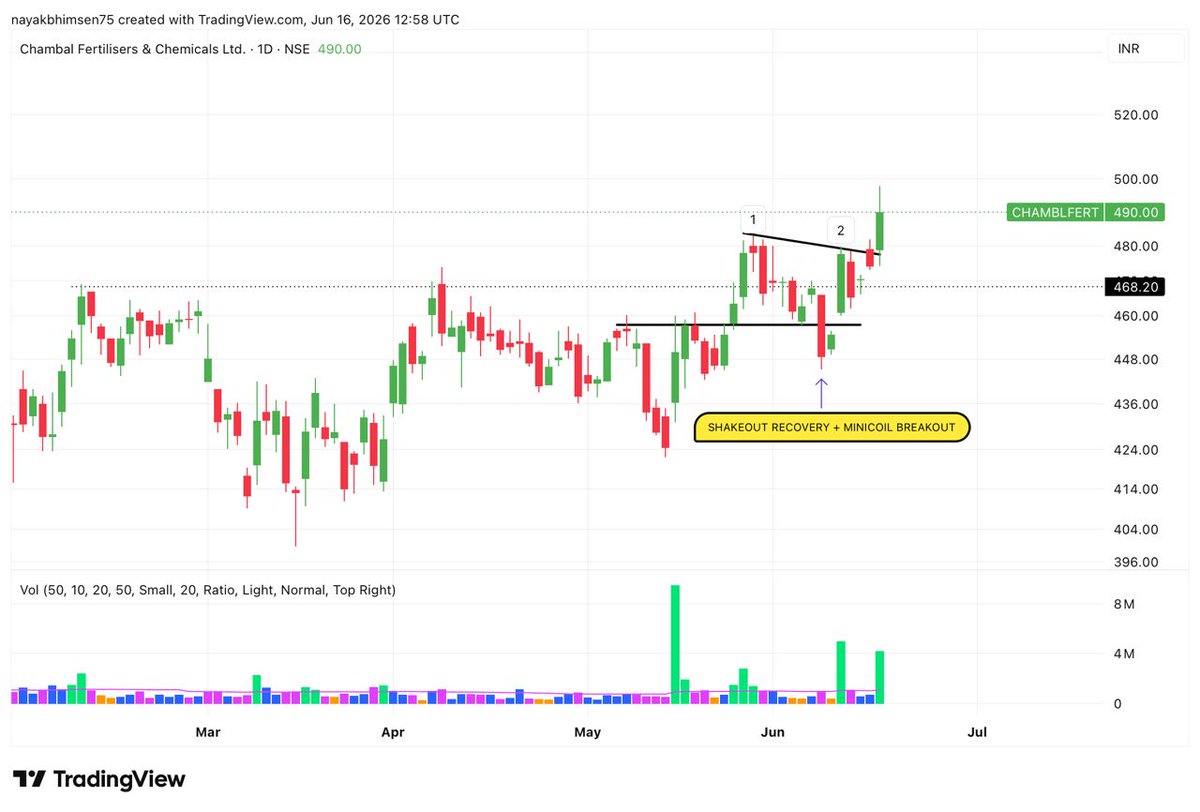This screenshot has width=1200, height=812.
Task: Click the 396.00 price axis label
Action: coord(1135,562)
